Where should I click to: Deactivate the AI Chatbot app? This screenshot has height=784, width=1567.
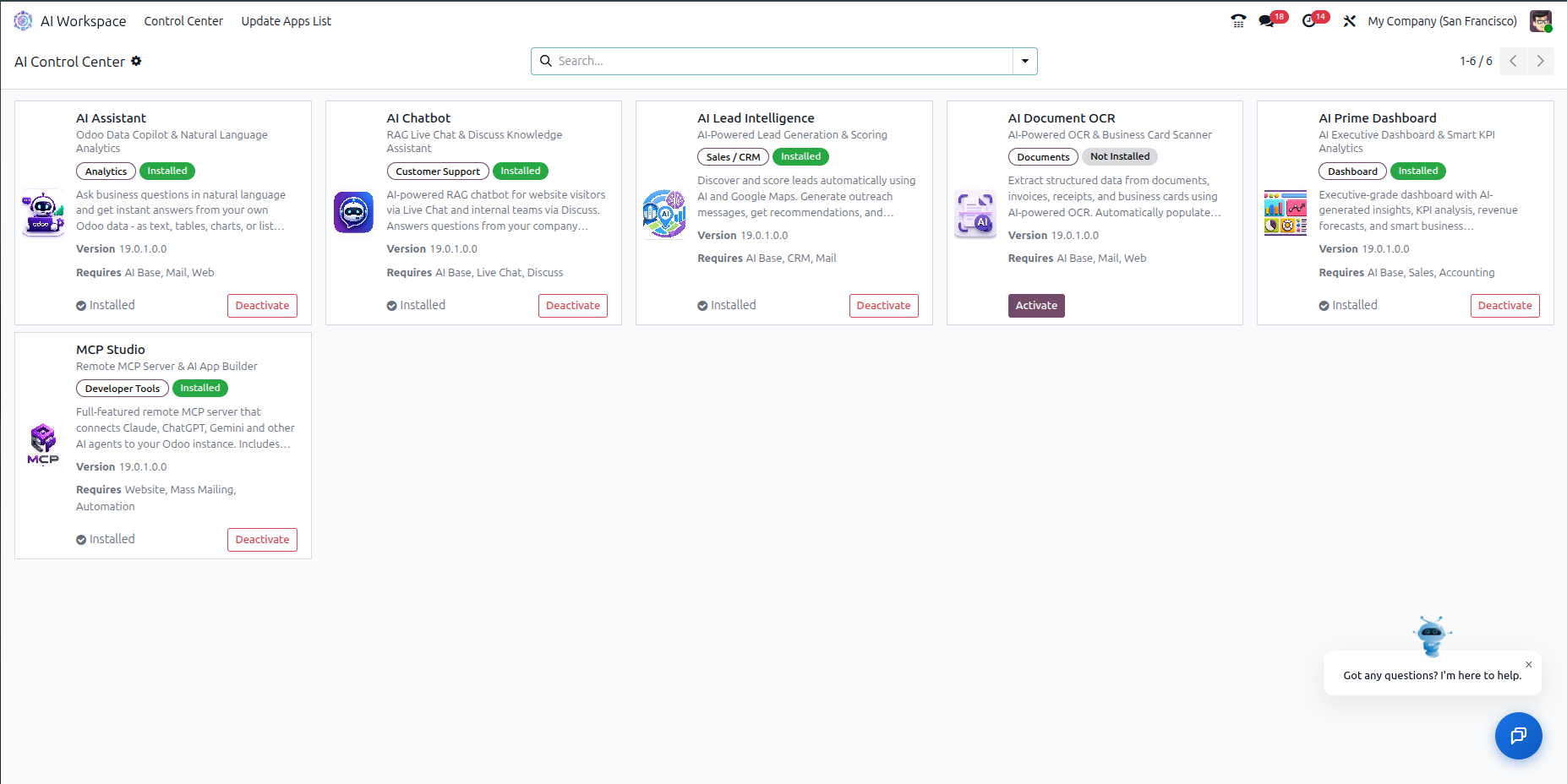(573, 306)
